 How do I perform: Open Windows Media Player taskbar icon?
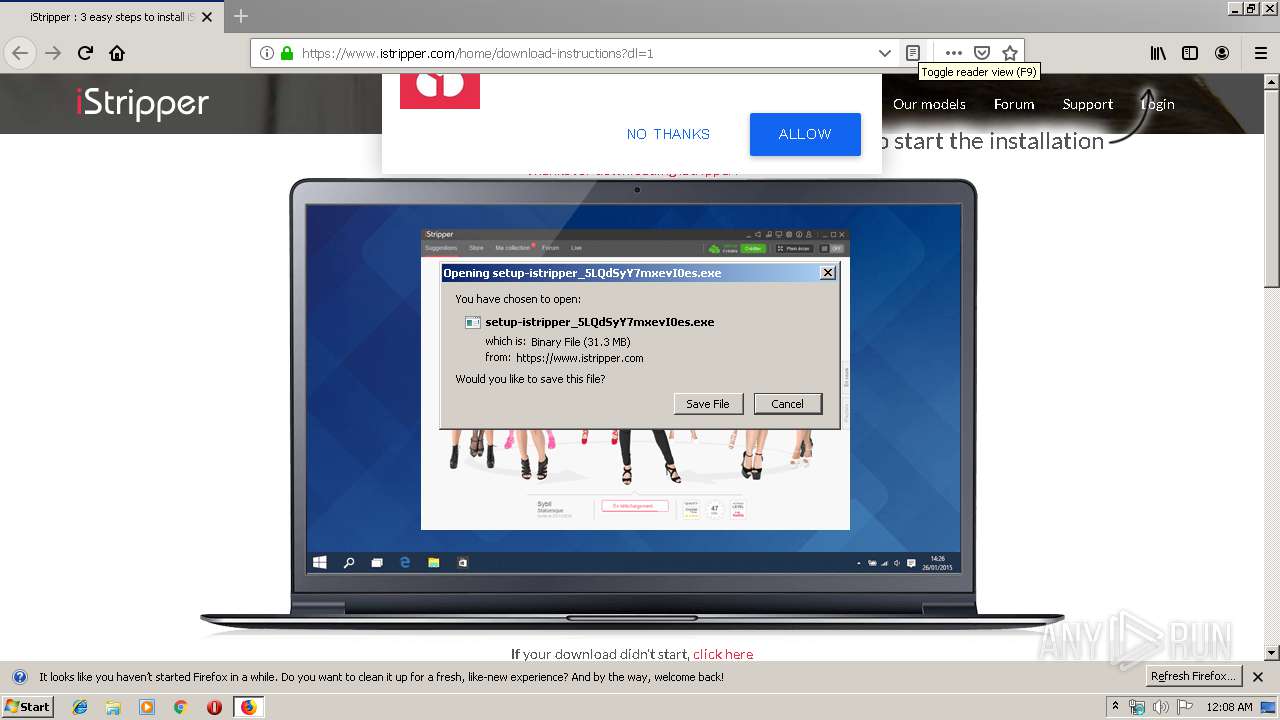147,706
